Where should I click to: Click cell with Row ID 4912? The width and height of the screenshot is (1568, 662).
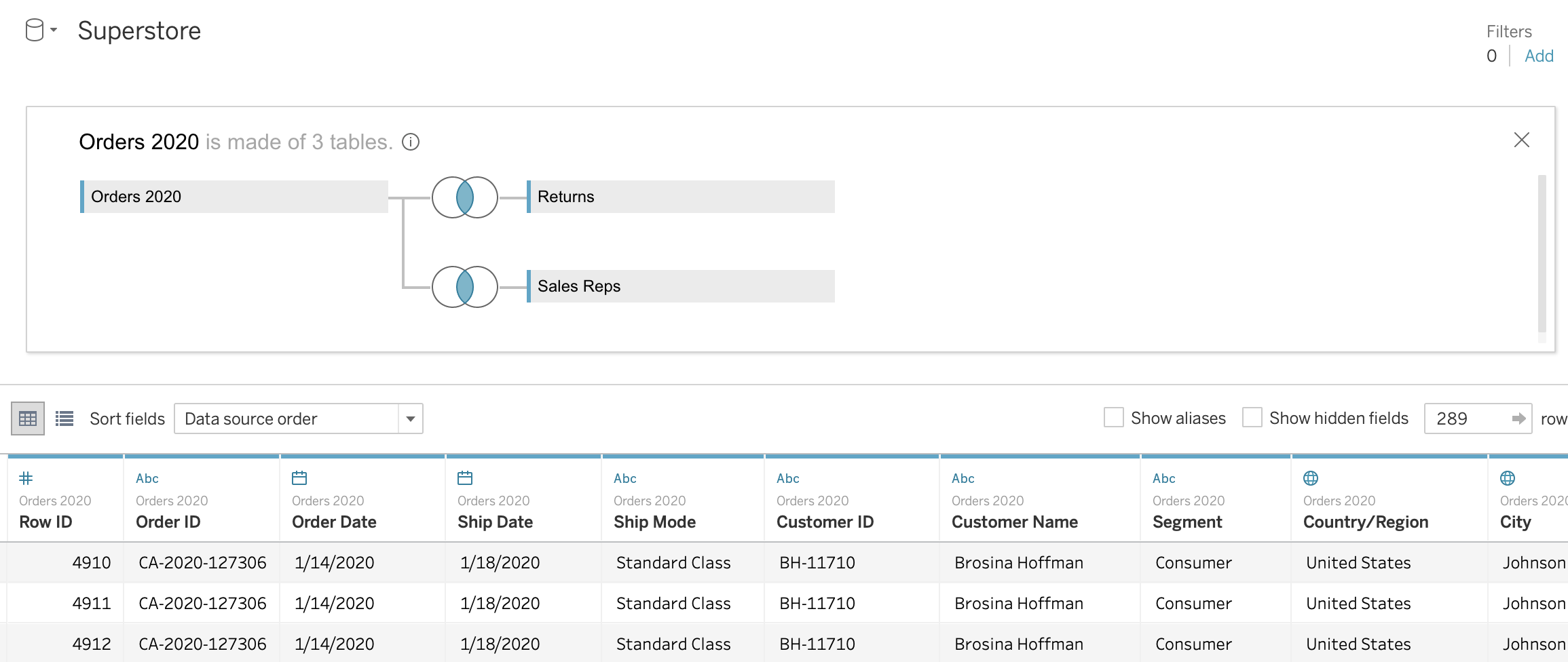tap(65, 643)
